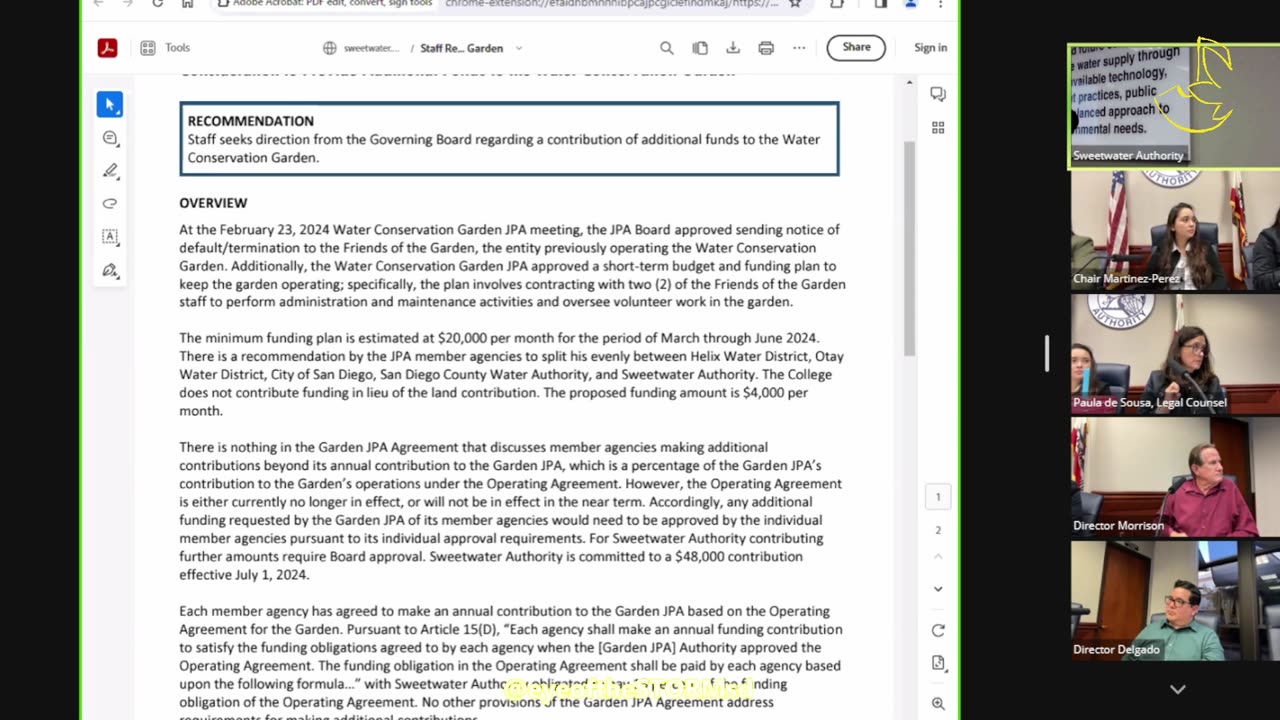Zoom in on the document
Screen dimensions: 1280x720
(x=938, y=704)
